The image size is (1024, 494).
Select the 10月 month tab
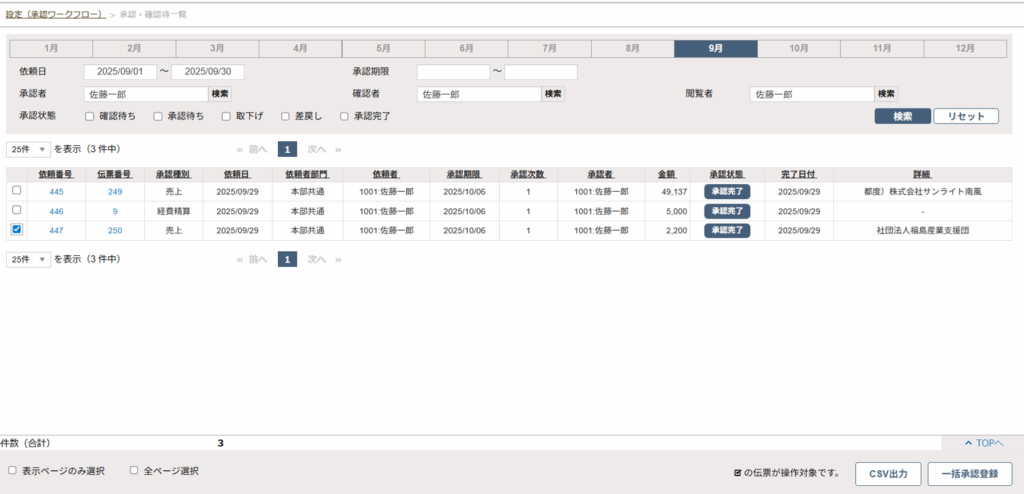click(798, 48)
